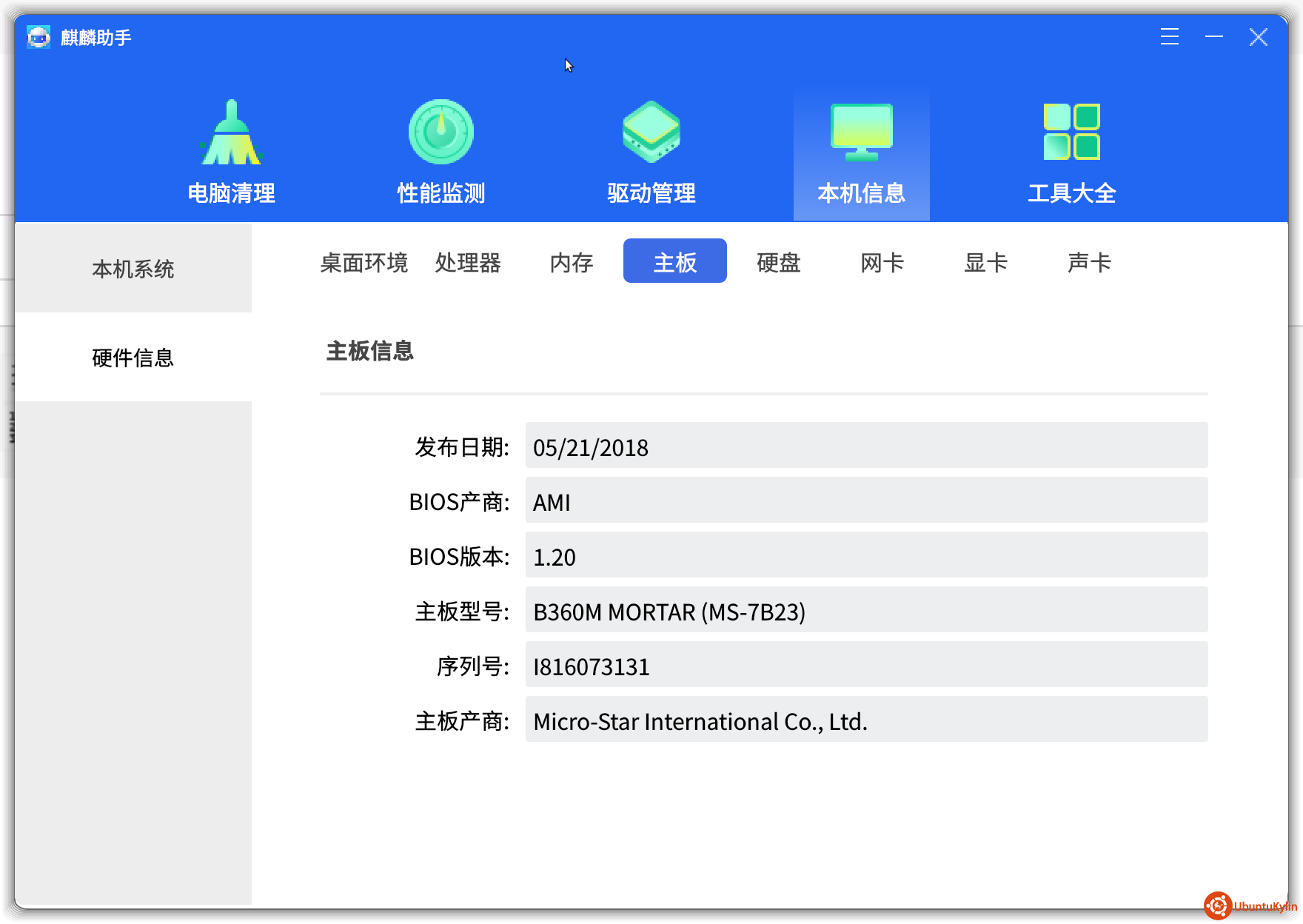Click the 工具大全 label text

[1072, 193]
